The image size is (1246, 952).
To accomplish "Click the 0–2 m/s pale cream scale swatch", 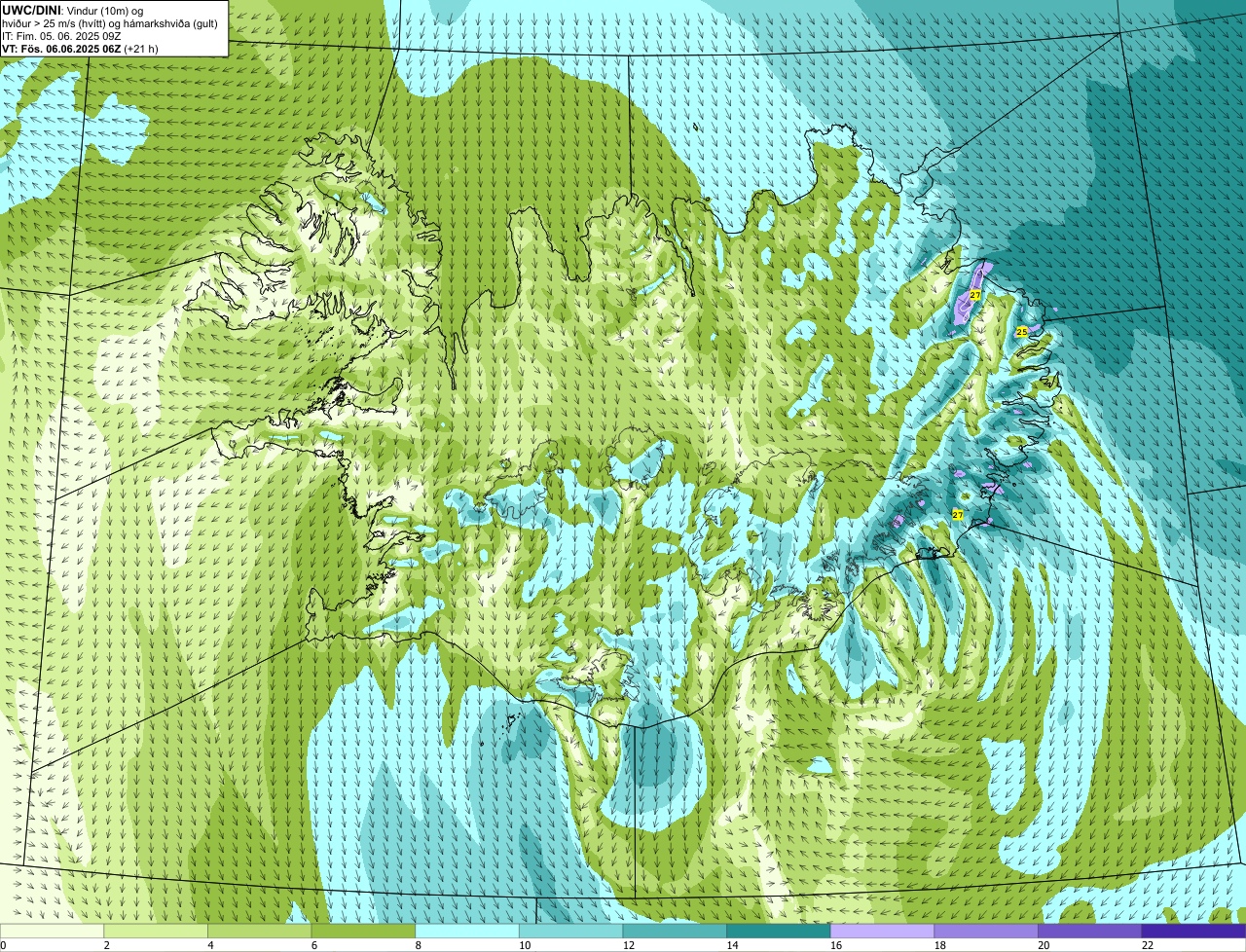I will (x=52, y=932).
